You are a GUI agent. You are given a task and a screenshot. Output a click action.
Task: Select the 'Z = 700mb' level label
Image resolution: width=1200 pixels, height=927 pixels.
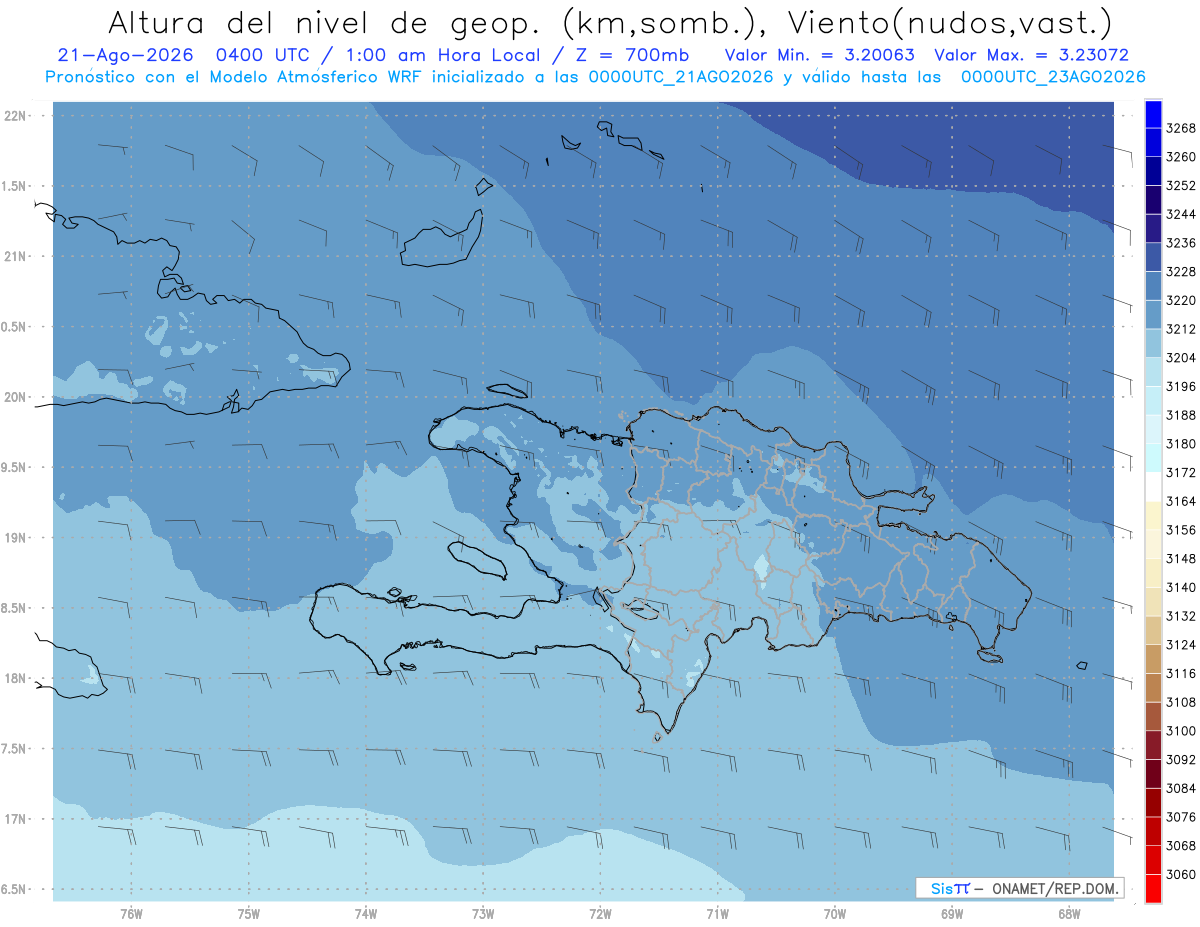626,56
